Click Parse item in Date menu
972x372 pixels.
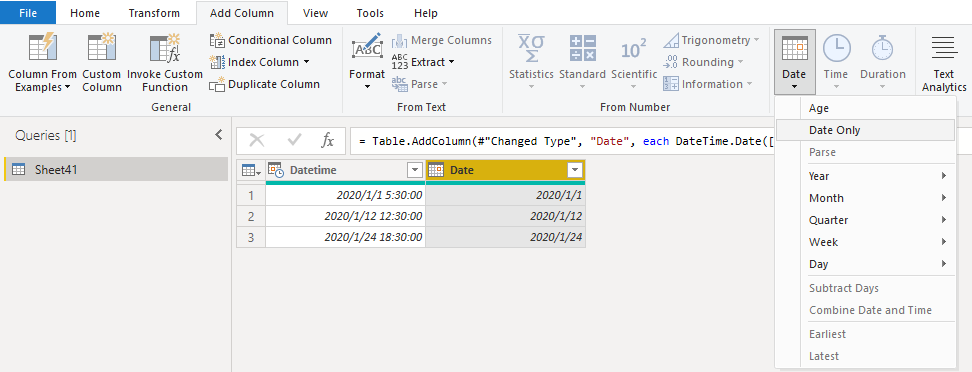pos(865,152)
